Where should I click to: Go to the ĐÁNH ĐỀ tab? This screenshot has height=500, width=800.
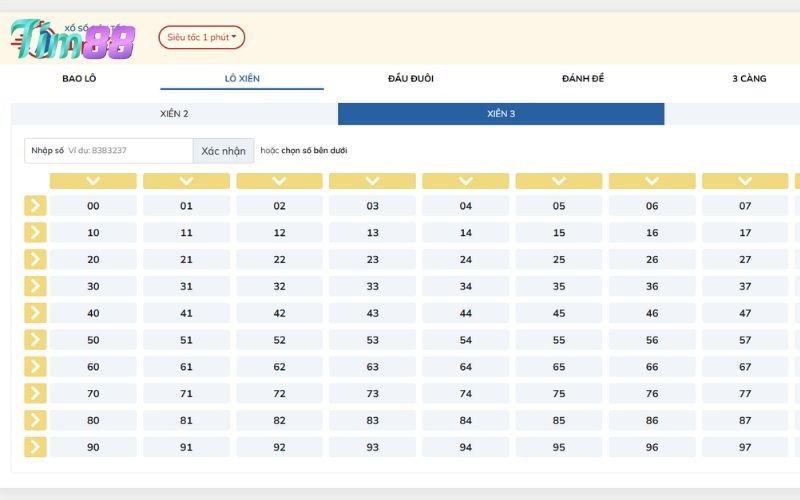pos(583,78)
